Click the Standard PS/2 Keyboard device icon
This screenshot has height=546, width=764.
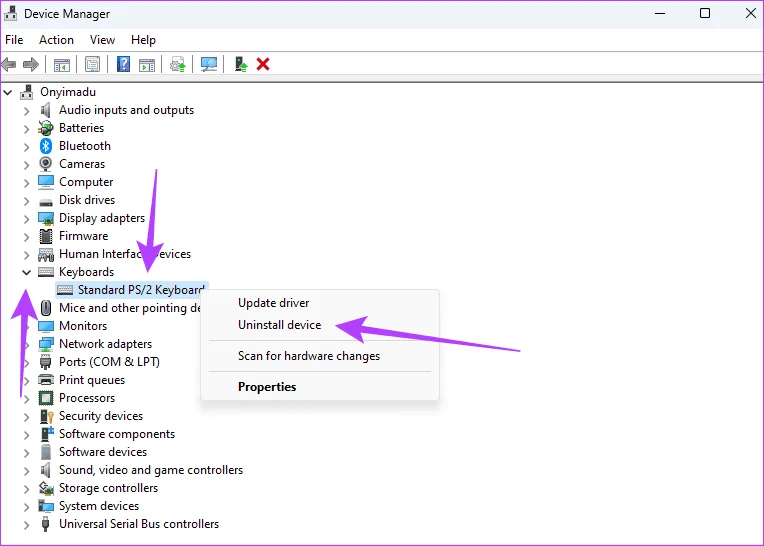coord(65,290)
